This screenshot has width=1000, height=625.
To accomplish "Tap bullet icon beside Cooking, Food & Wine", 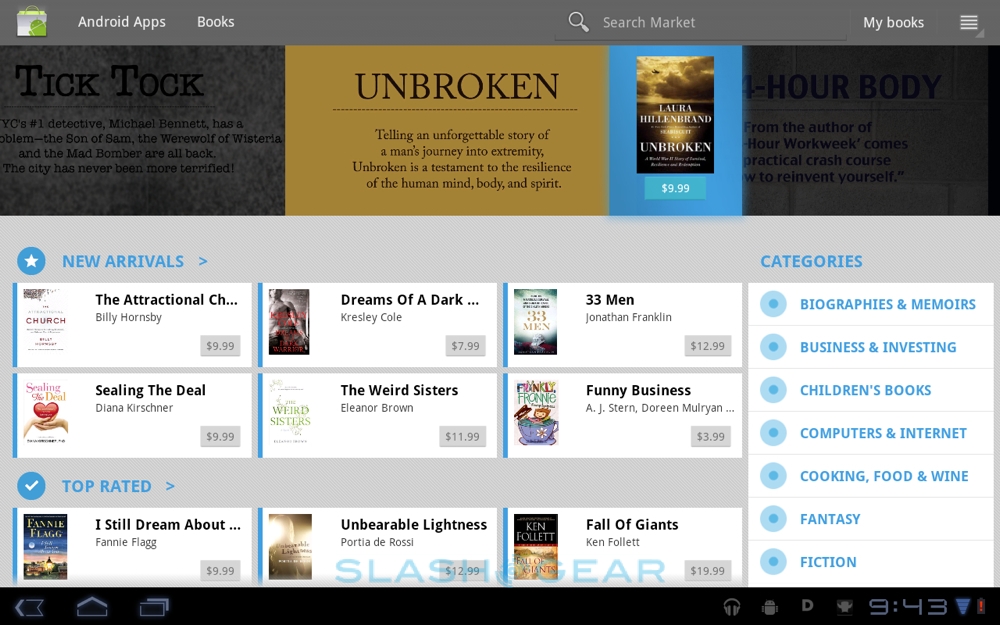I will (x=773, y=476).
